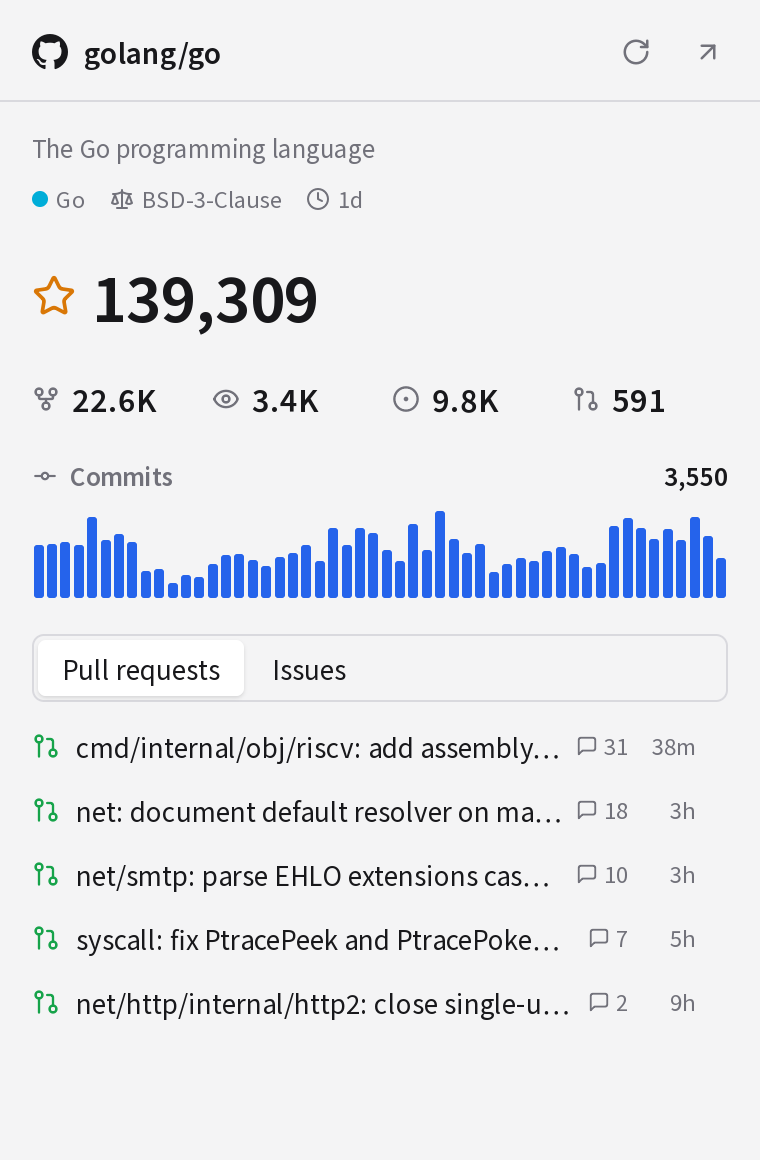Click the license scale icon
The width and height of the screenshot is (760, 1160).
tap(121, 199)
